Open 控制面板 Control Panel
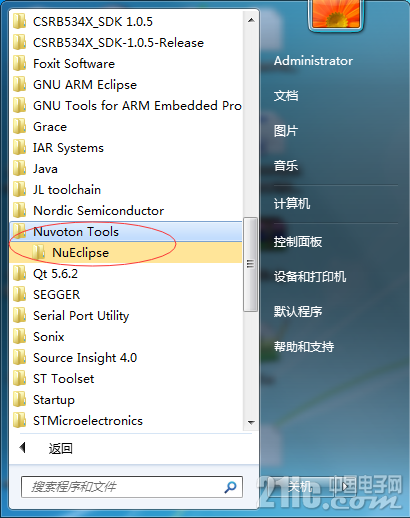The height and width of the screenshot is (518, 410). 298,242
